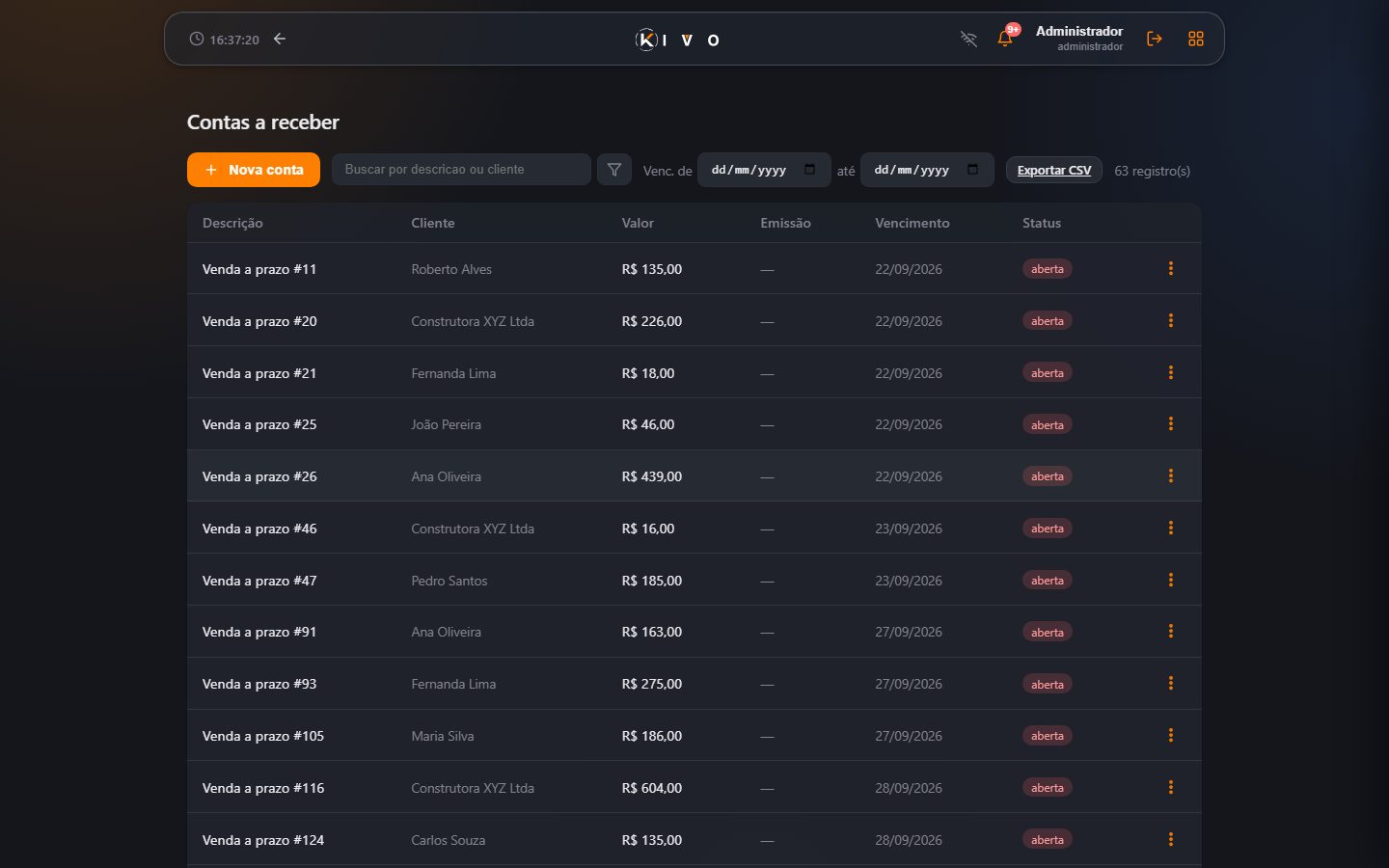Open actions menu for Venda a prazo #47

1171,580
